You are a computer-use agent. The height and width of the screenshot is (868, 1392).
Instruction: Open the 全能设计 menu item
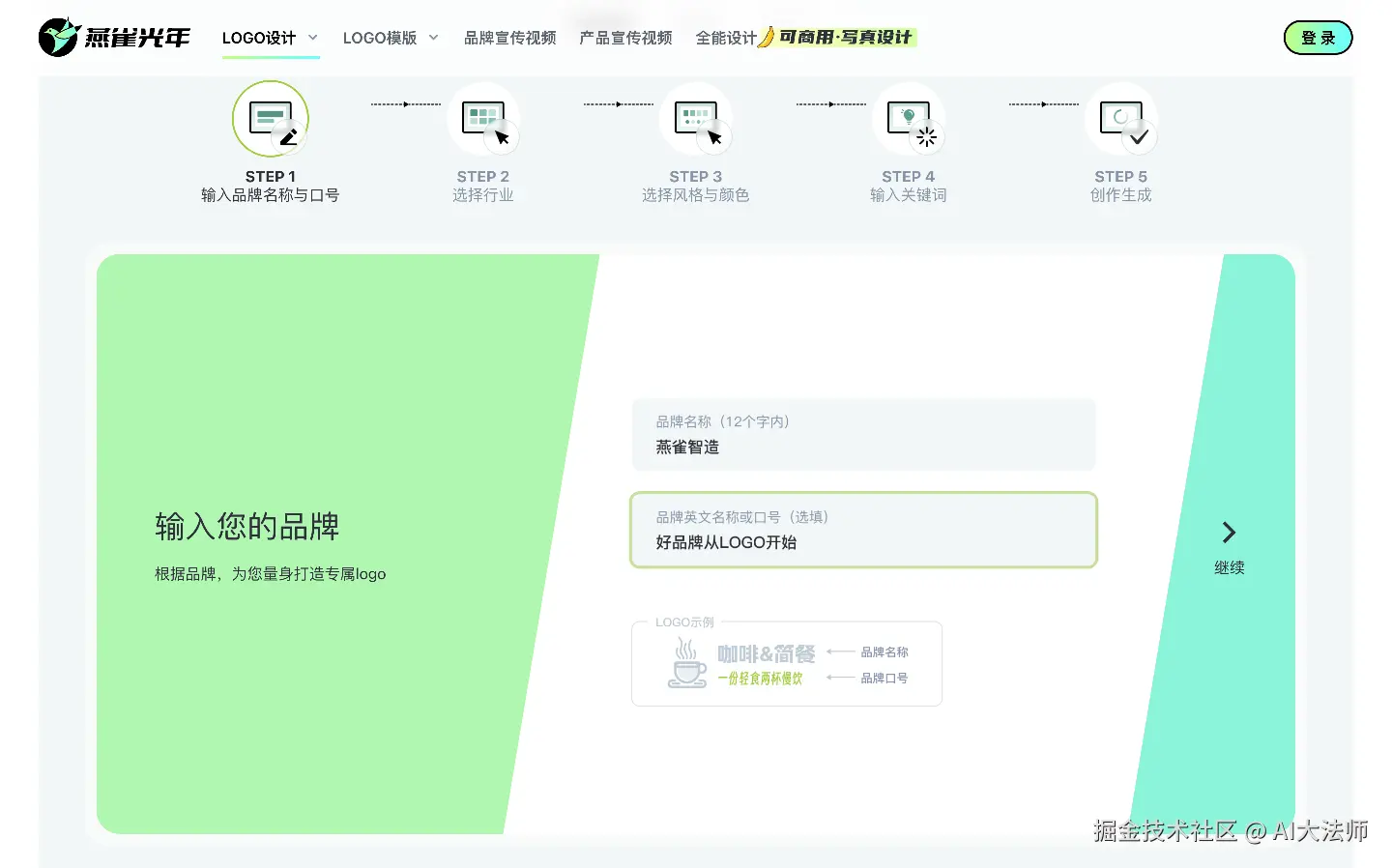[726, 38]
